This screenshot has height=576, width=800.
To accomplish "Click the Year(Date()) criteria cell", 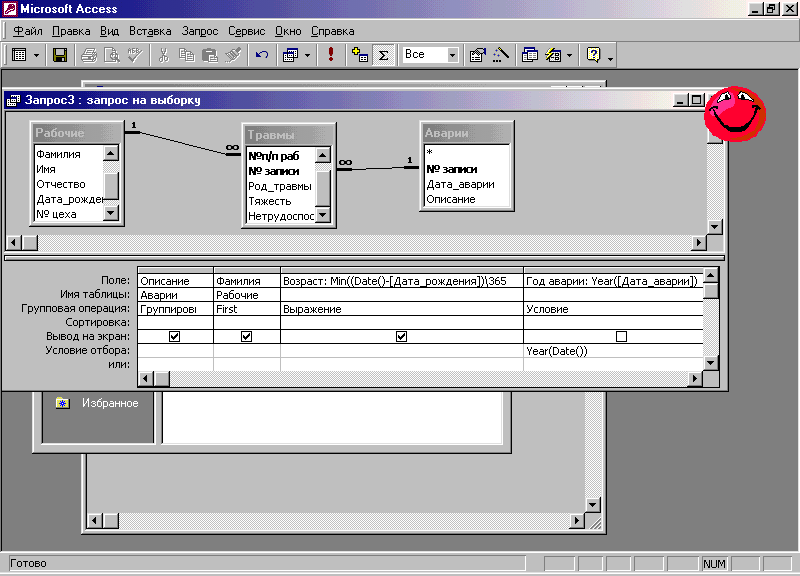I will (613, 350).
